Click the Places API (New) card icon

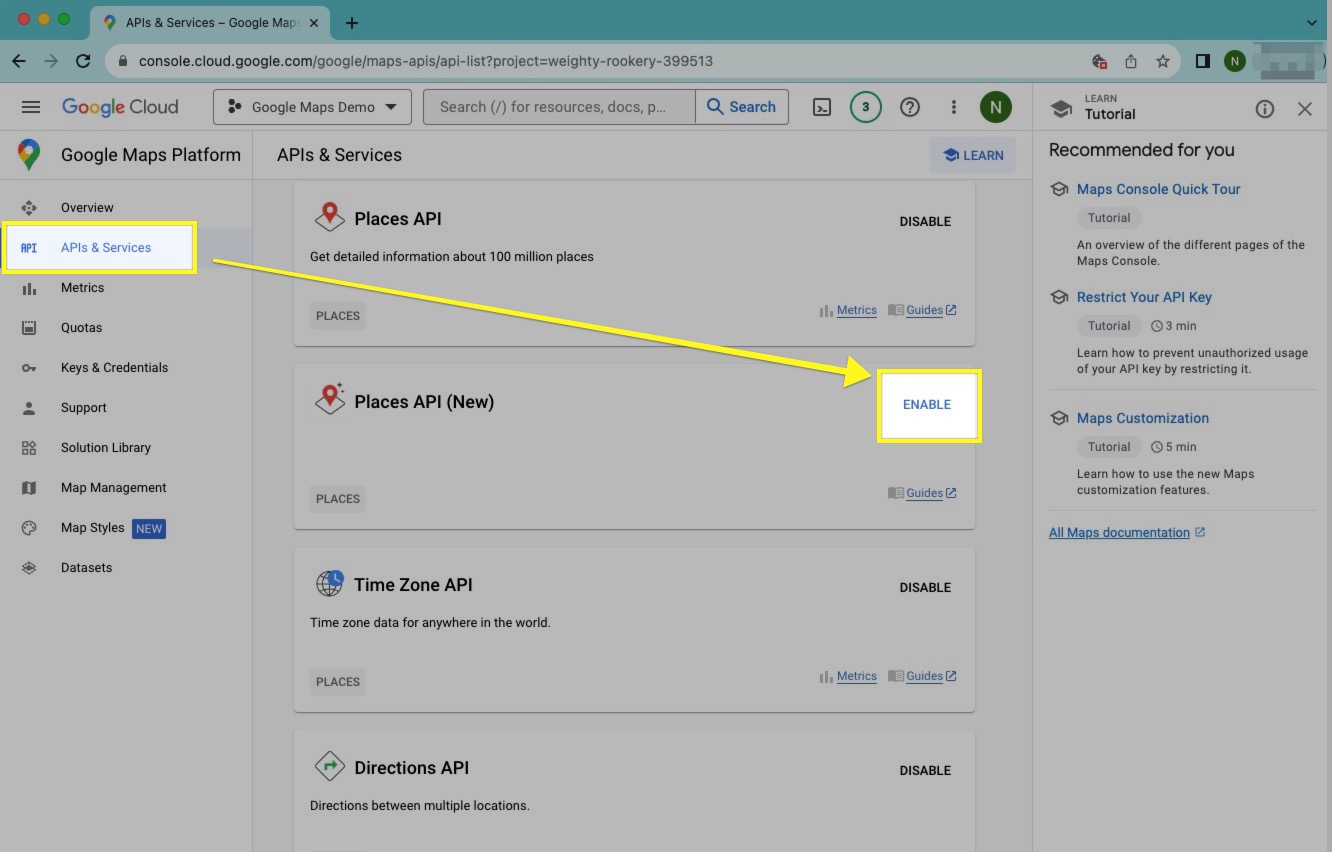click(x=330, y=399)
